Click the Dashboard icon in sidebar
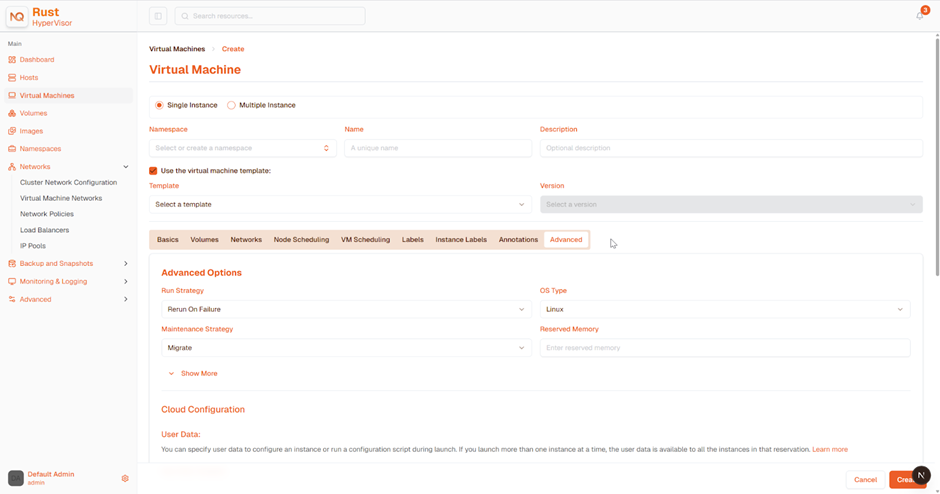Image resolution: width=940 pixels, height=494 pixels. tap(12, 59)
